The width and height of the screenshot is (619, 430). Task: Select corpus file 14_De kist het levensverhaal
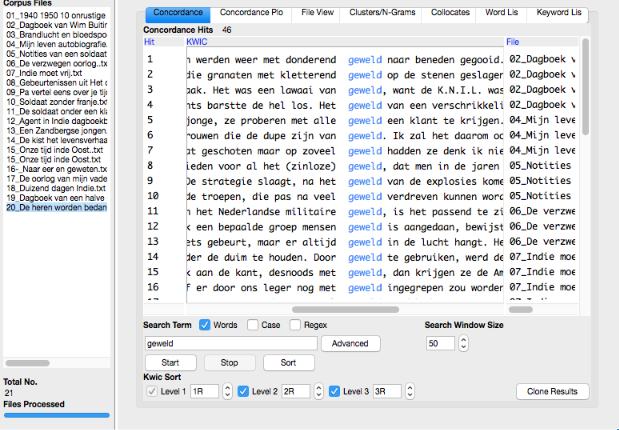click(56, 140)
